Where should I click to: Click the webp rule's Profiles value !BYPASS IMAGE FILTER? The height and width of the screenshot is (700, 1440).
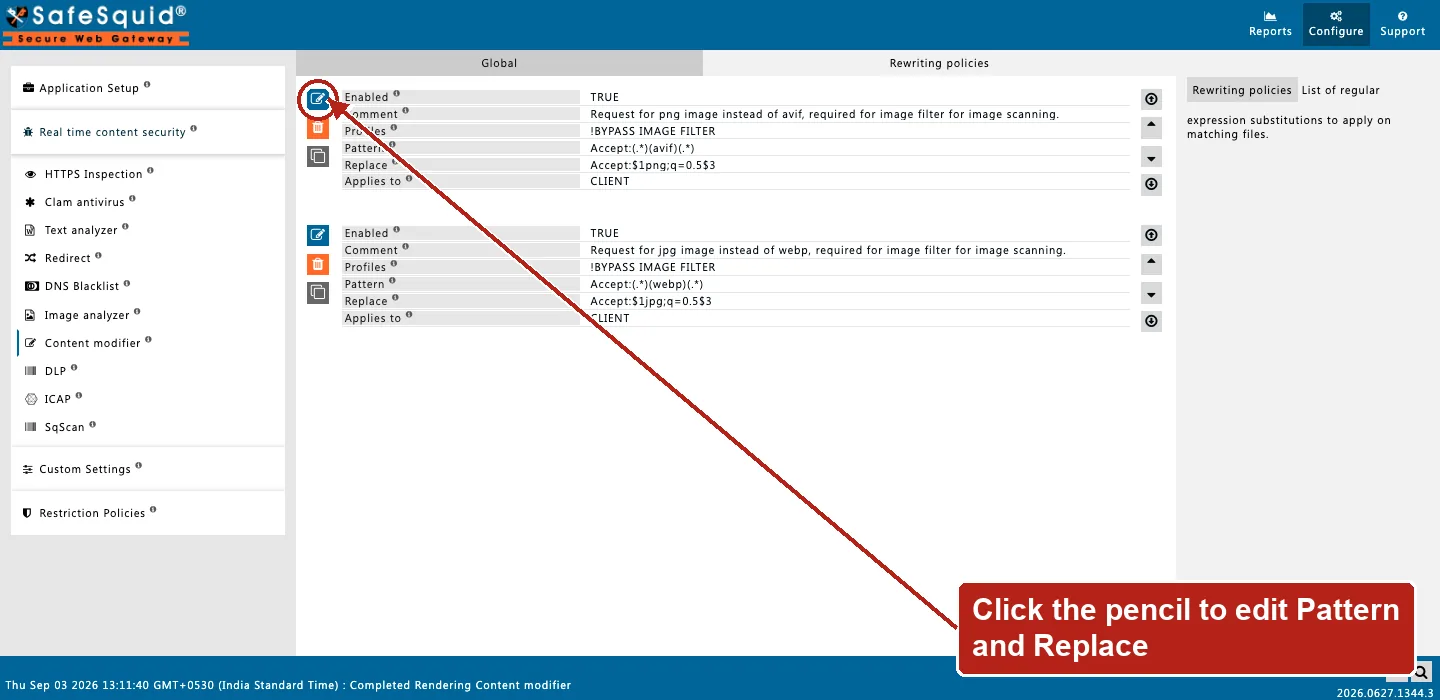pos(653,267)
